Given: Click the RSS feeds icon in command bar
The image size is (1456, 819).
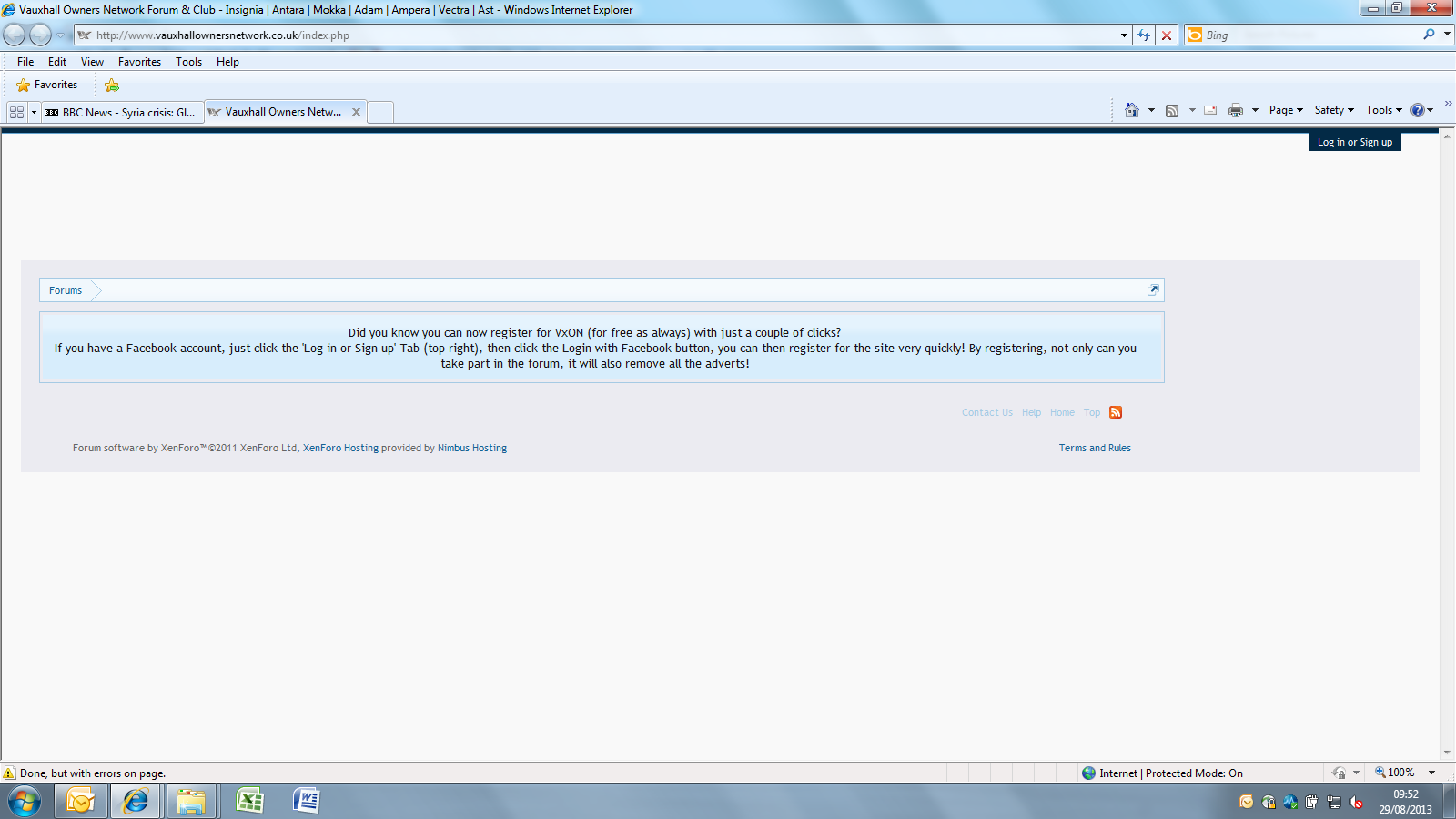Looking at the screenshot, I should tap(1172, 110).
